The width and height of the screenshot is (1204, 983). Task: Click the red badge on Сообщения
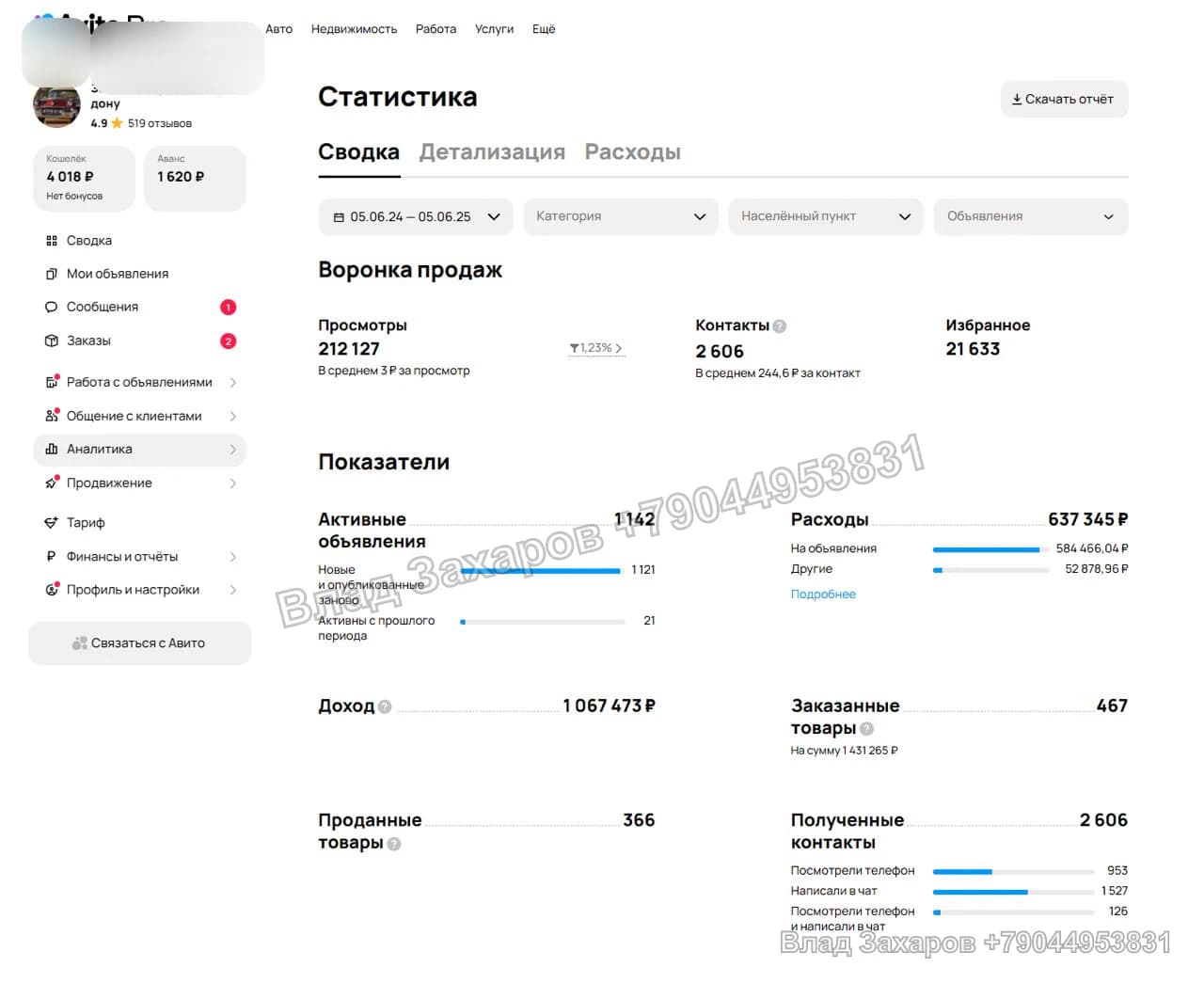tap(228, 308)
